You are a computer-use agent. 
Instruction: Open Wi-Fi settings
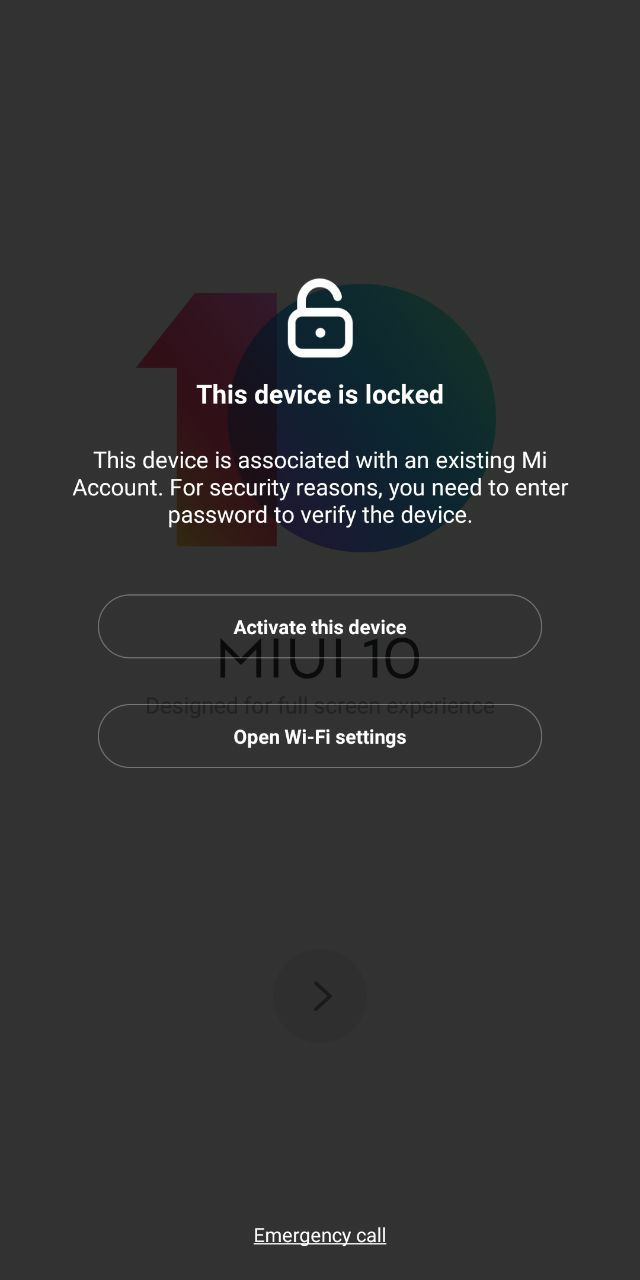tap(320, 737)
